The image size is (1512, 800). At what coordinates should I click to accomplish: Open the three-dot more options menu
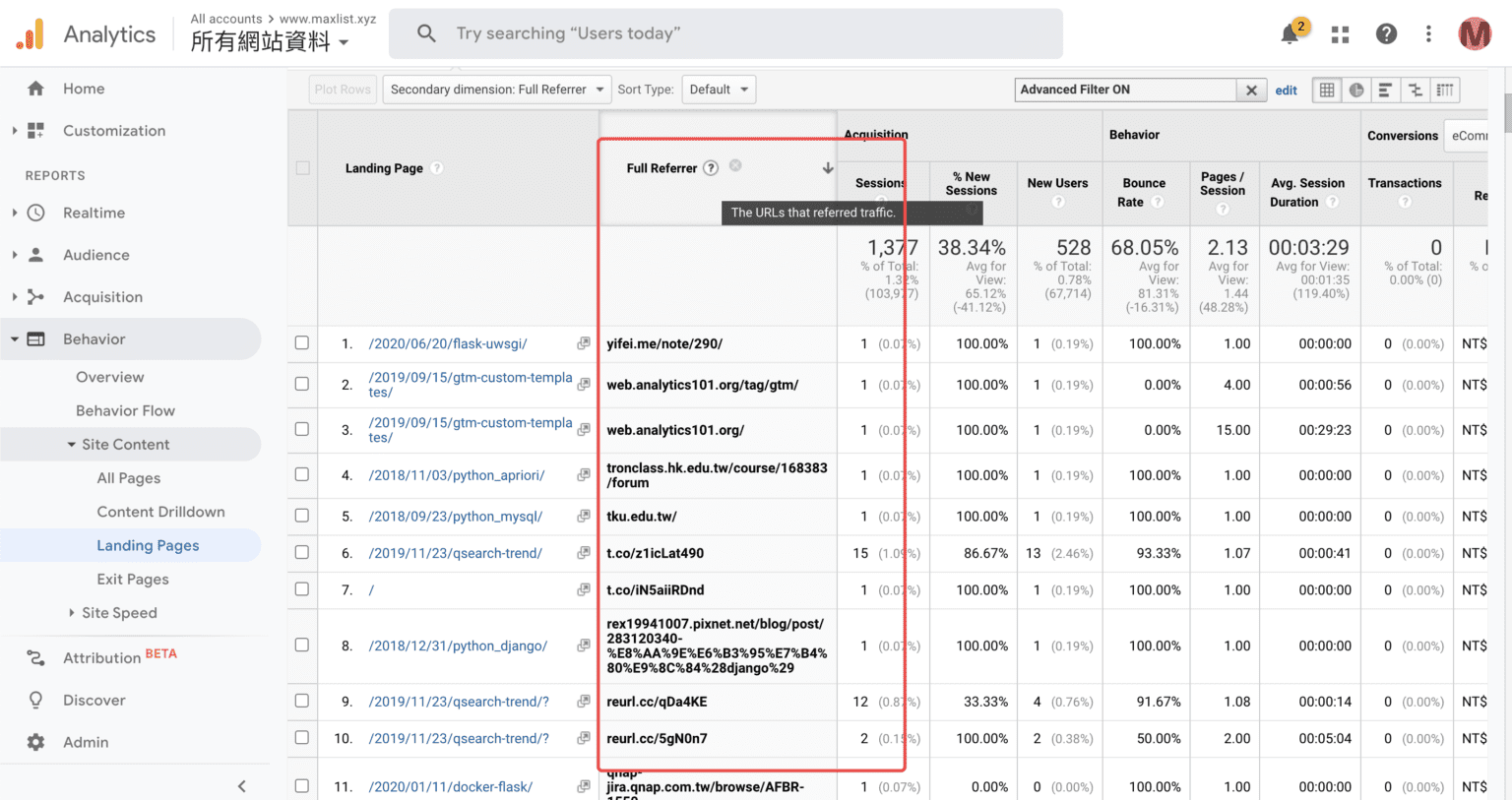click(1428, 34)
